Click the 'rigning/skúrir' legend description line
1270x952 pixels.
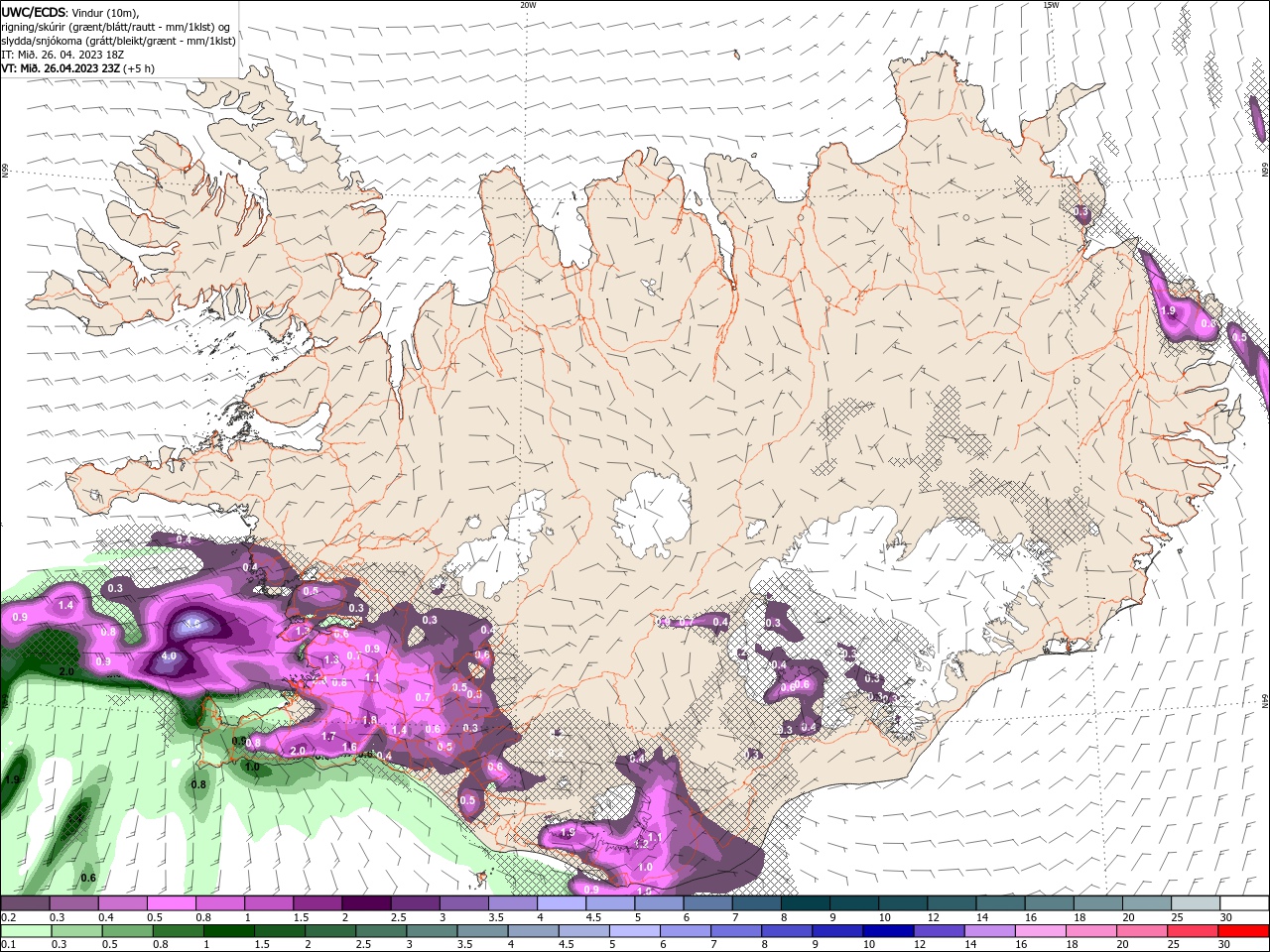(x=117, y=27)
